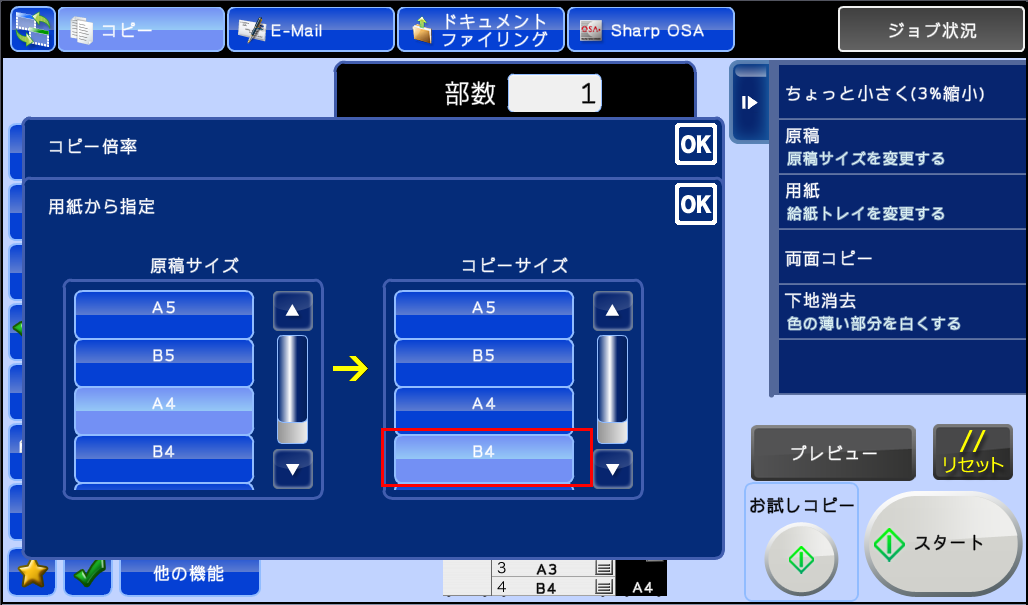Screen dimensions: 1028x605
Task: Tap the green checkmark icon
Action: tap(89, 573)
